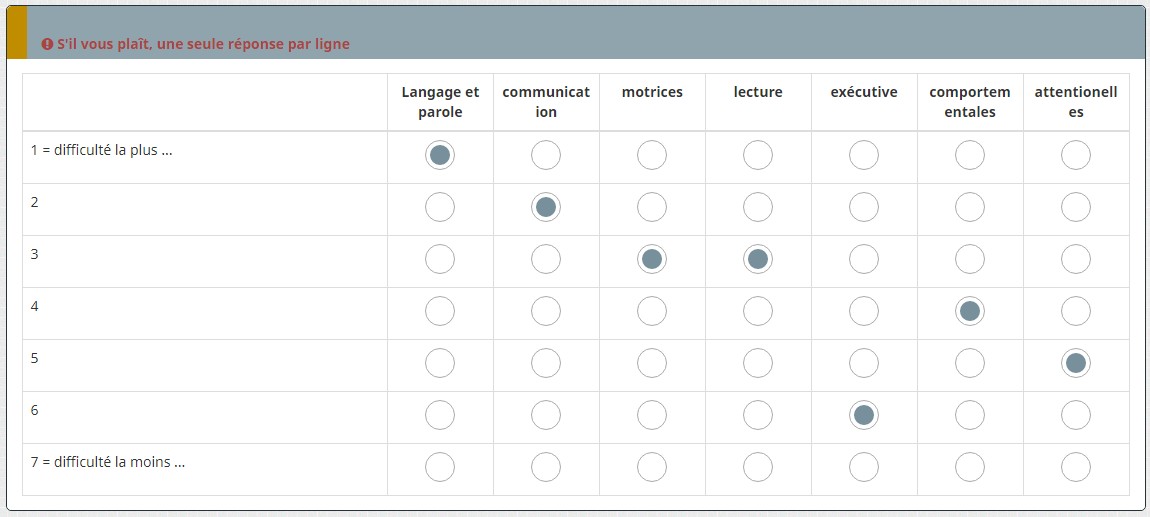Pick 'lecture' radio in row 5

(x=758, y=363)
